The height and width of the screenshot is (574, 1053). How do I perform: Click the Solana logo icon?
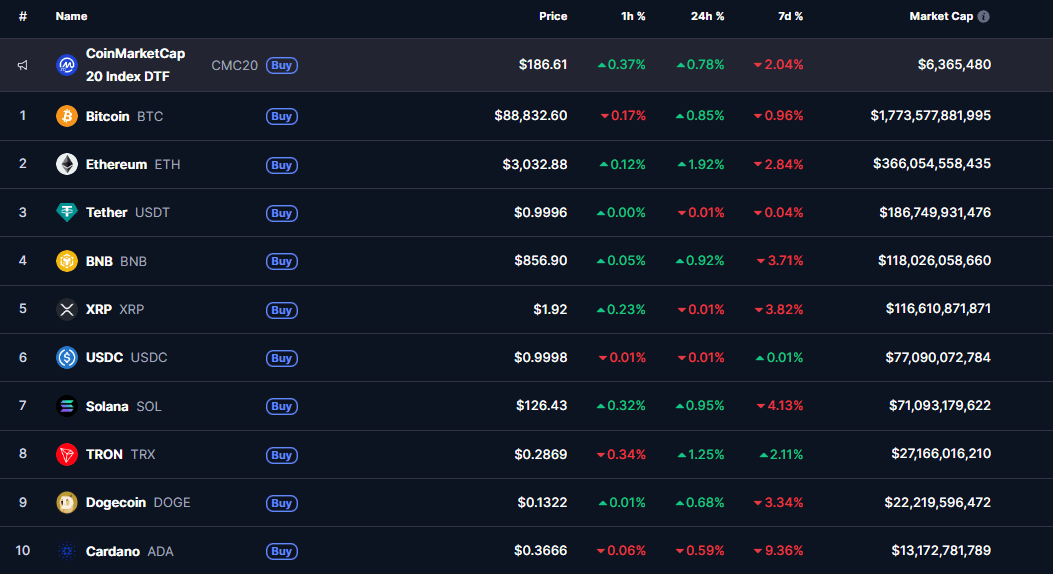click(x=67, y=406)
